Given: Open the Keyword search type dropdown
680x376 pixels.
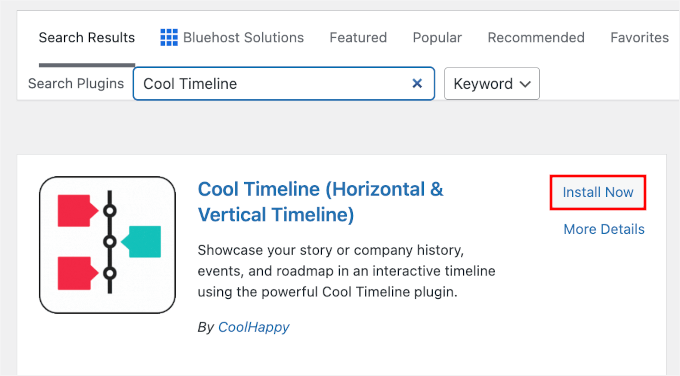Looking at the screenshot, I should 492,83.
